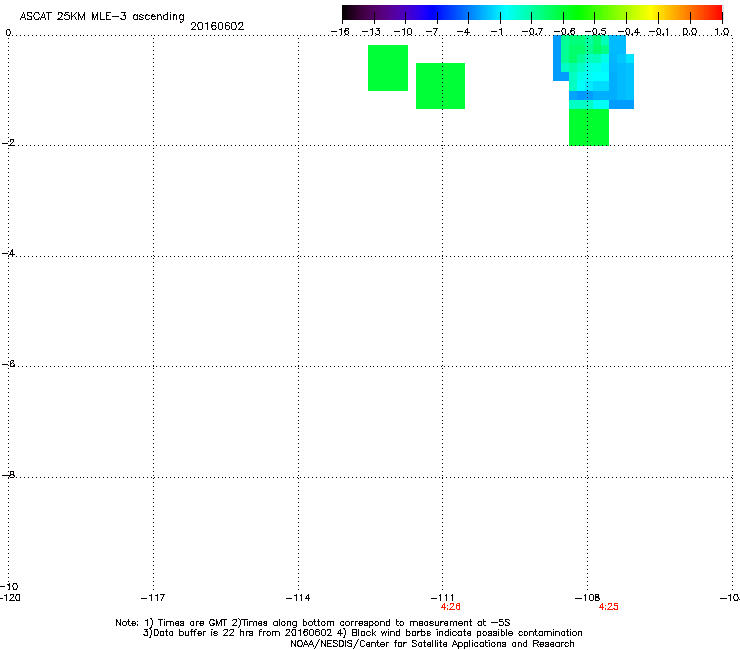The image size is (740, 650).
Task: Click the colorbar label -10
Action: [x=403, y=32]
